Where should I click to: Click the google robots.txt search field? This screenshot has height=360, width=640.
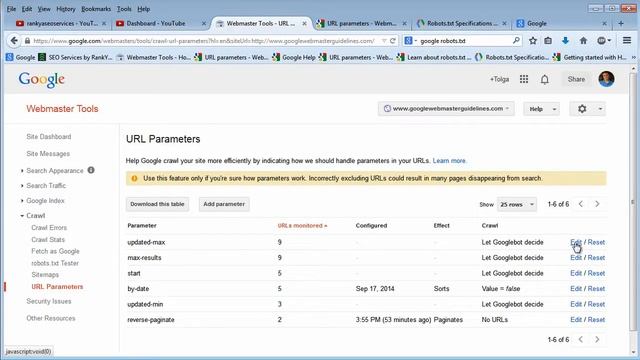pos(464,40)
